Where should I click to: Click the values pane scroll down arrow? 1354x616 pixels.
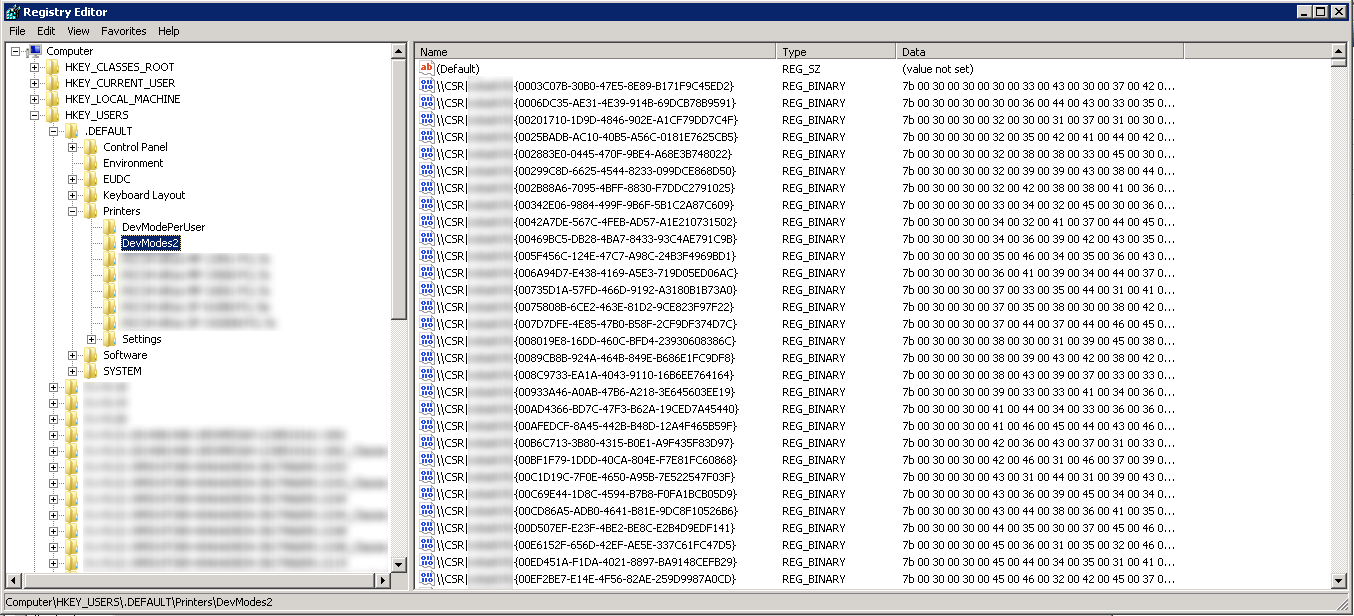(1338, 581)
